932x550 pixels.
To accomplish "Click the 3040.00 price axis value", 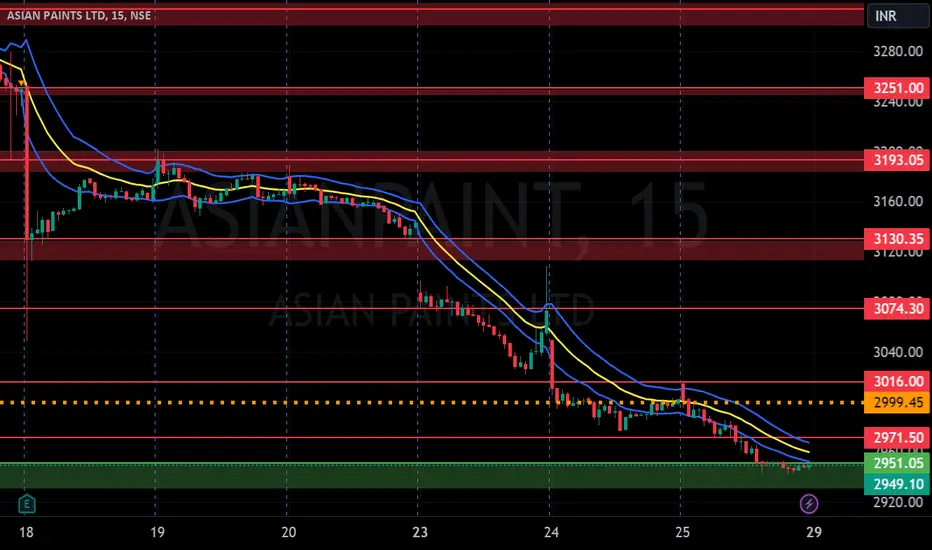I will pos(898,353).
